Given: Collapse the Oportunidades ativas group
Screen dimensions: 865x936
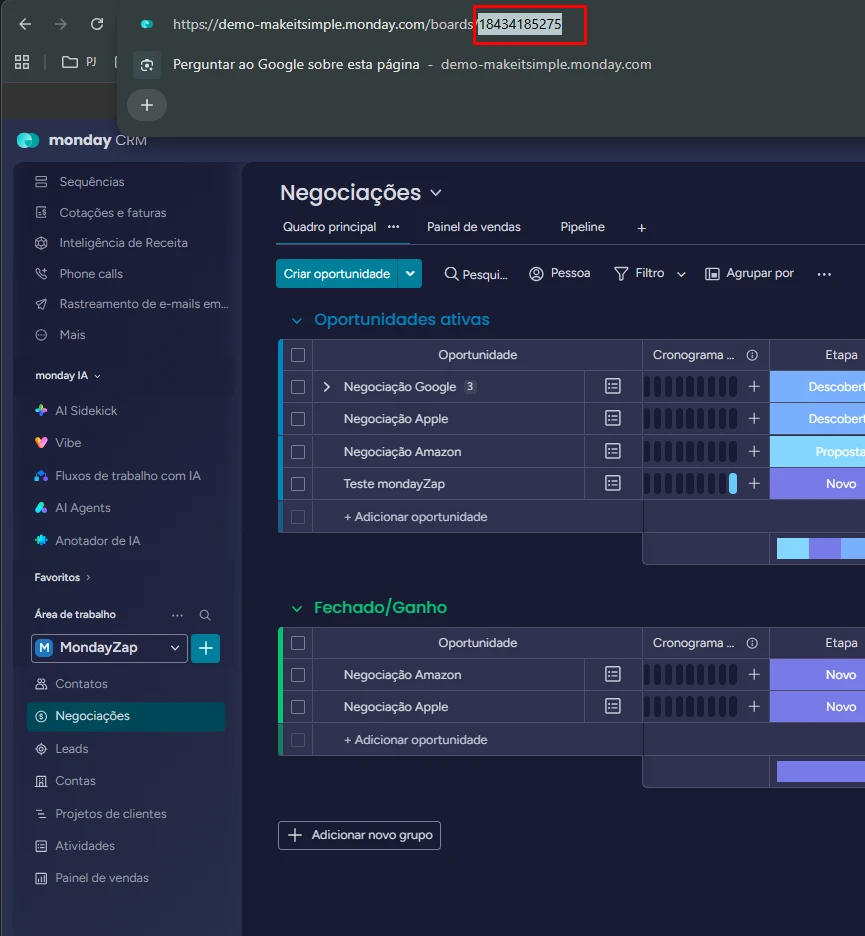Looking at the screenshot, I should pos(297,321).
